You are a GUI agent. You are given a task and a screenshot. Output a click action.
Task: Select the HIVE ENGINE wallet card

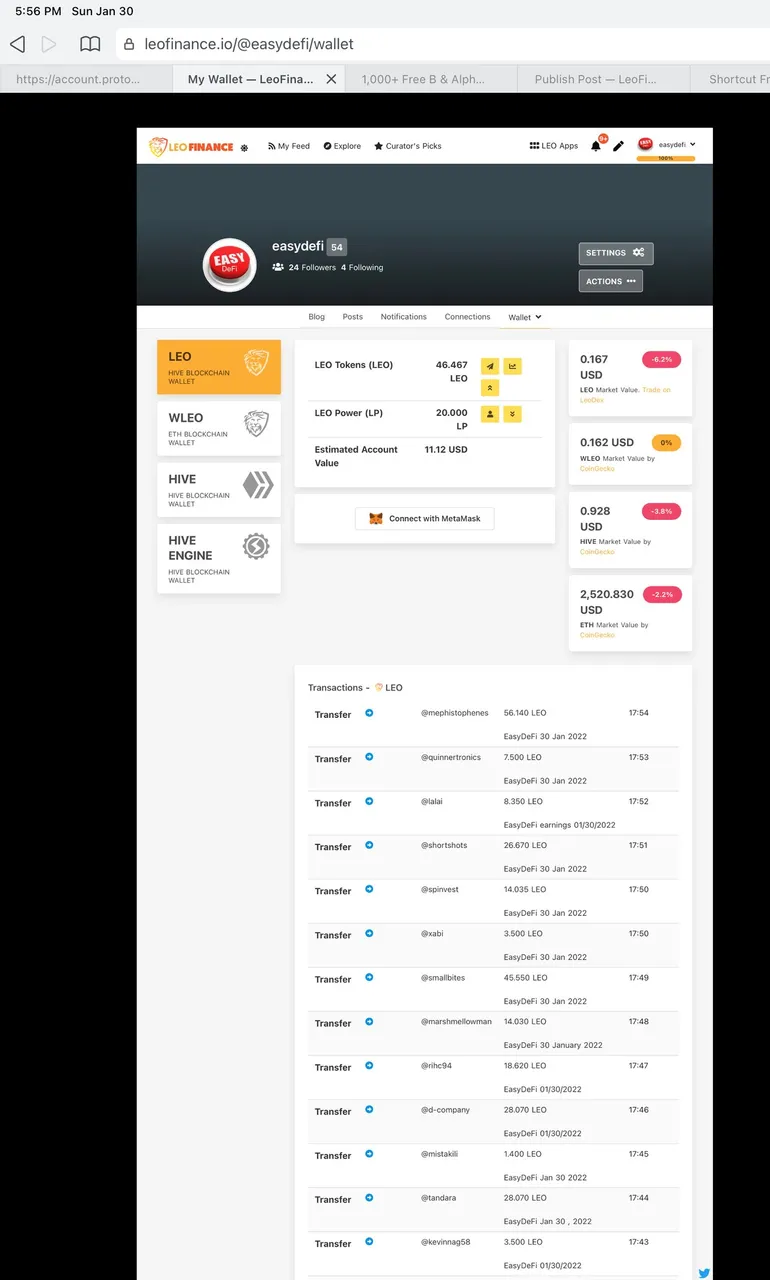pos(219,558)
